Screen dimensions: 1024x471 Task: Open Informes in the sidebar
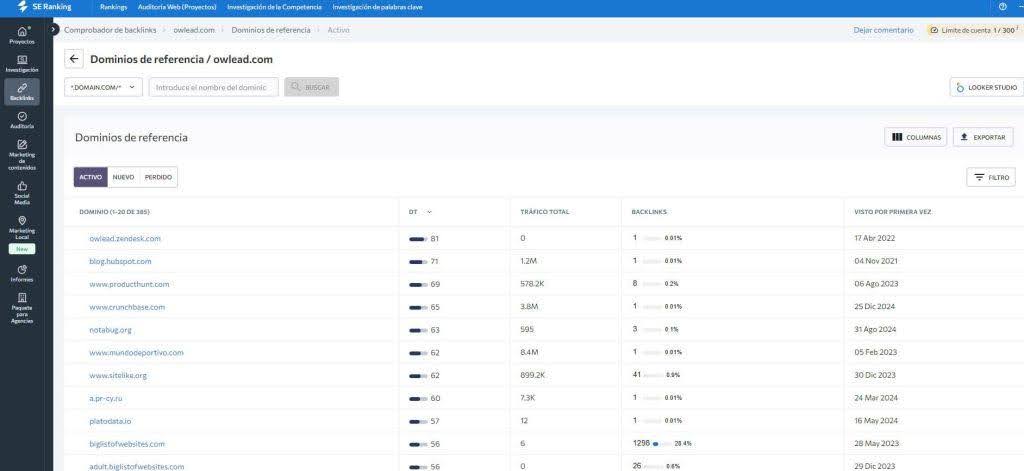pyautogui.click(x=22, y=273)
